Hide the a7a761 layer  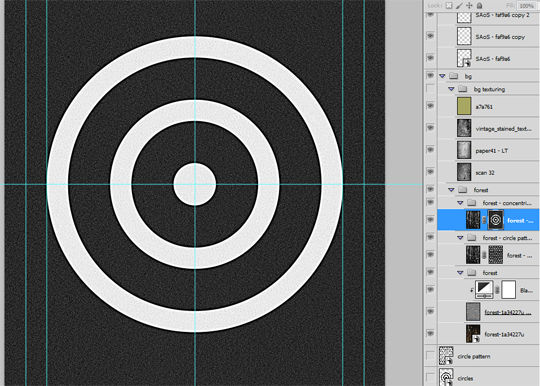(430, 106)
